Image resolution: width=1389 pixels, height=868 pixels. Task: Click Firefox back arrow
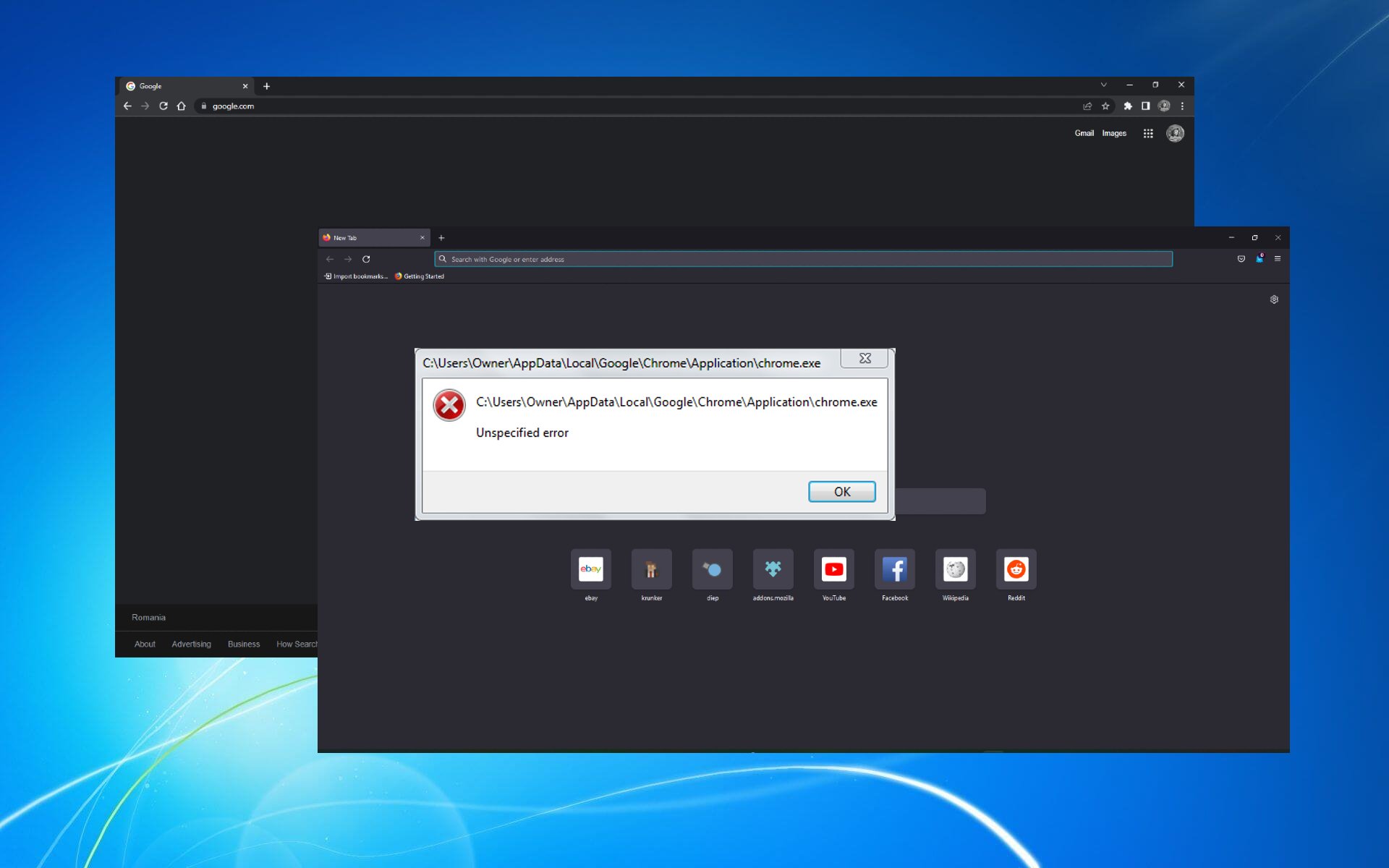pyautogui.click(x=330, y=259)
